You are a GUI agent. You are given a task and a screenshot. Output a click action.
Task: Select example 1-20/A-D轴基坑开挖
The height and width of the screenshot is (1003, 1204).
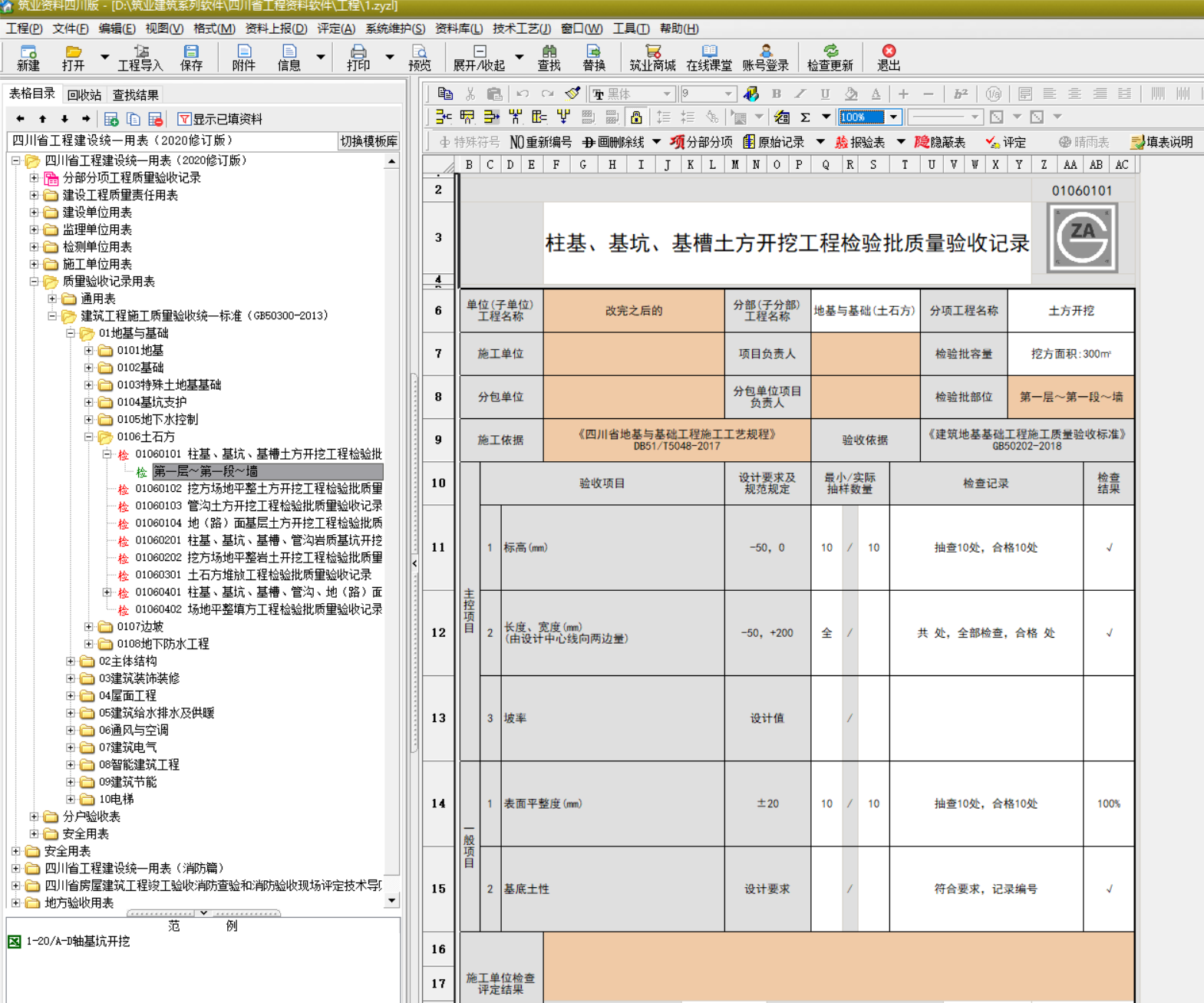click(x=78, y=942)
